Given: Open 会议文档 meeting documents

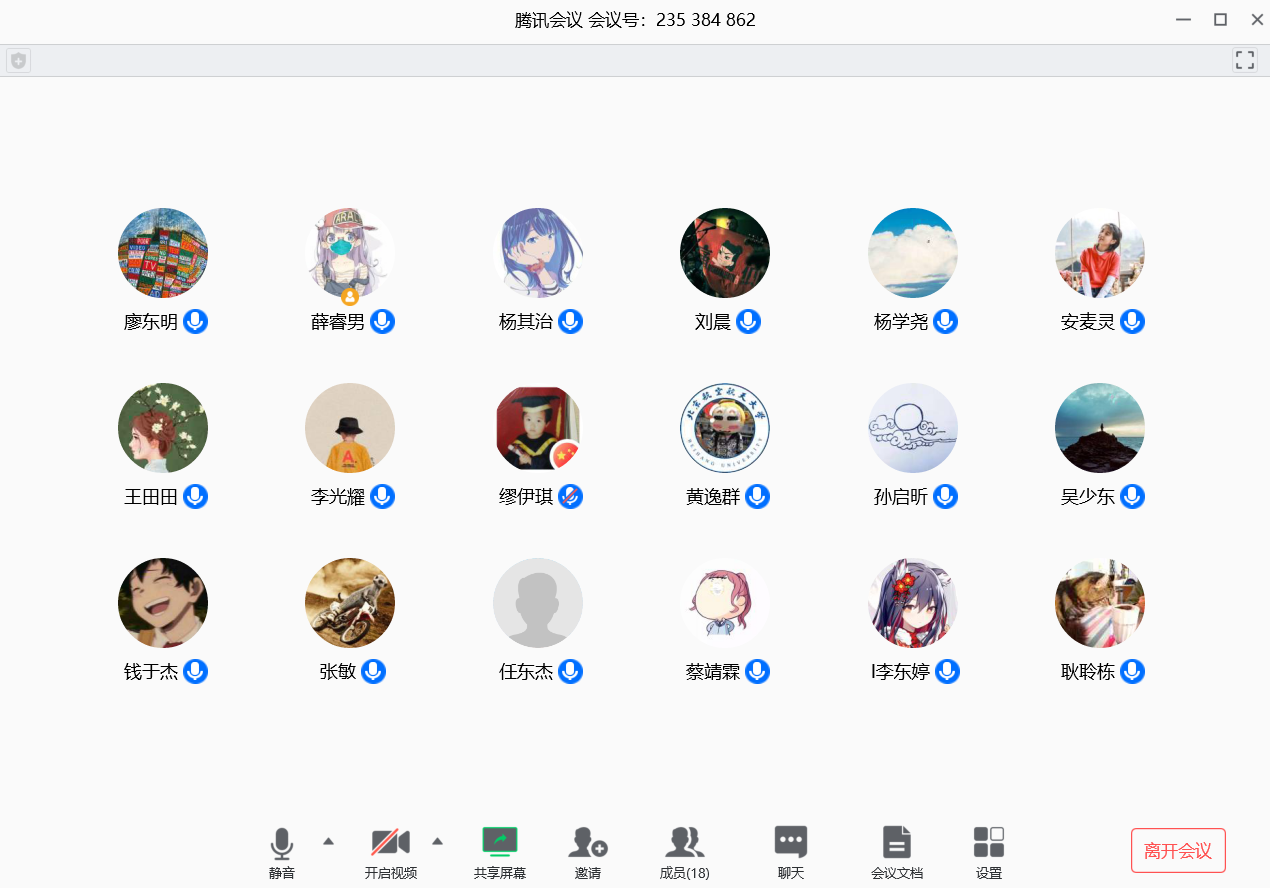Looking at the screenshot, I should pyautogui.click(x=896, y=842).
